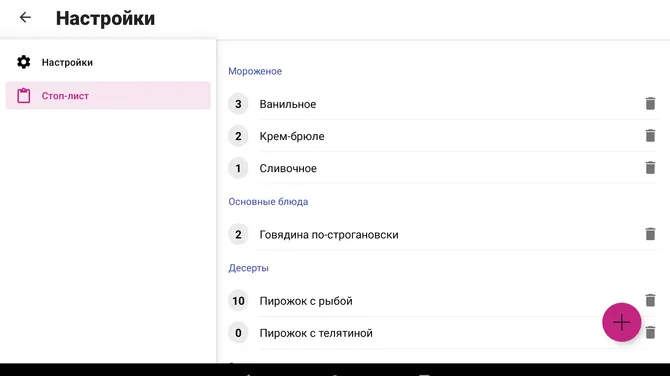Click quantity badge 2 next to Говядина по-строгановски
Screen dimensions: 670x376
point(238,234)
